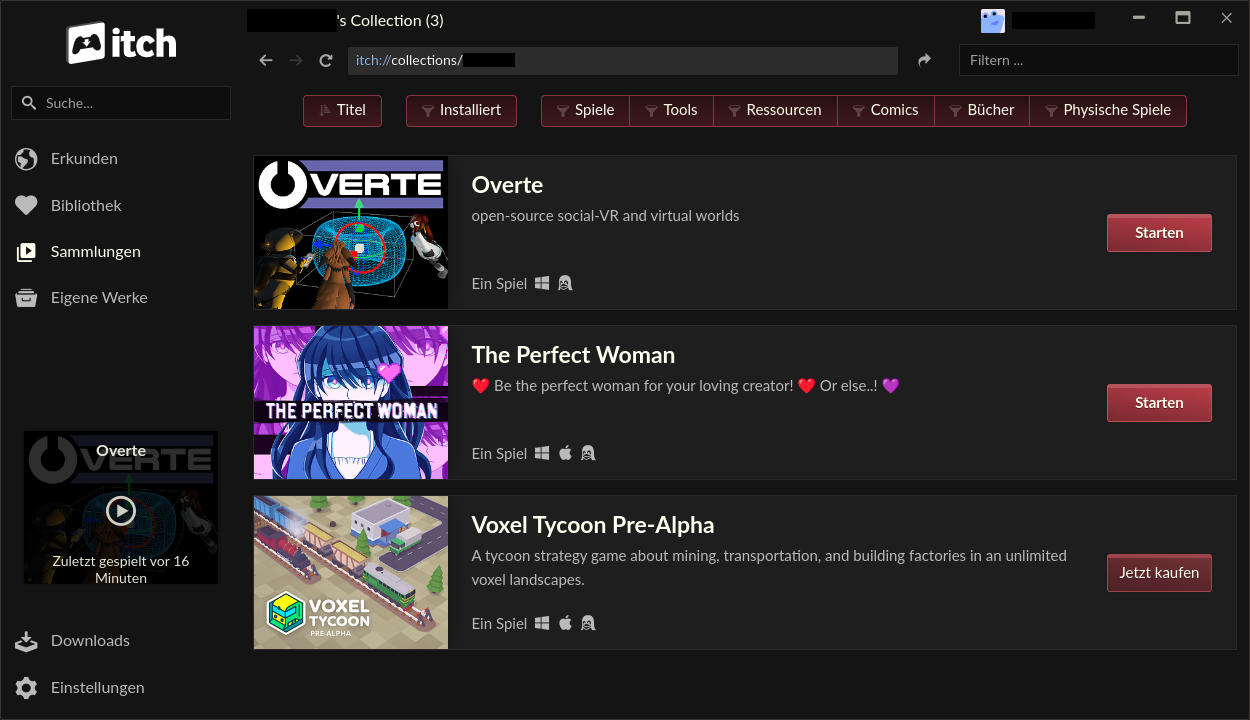
Task: Click the Erkunden globe icon
Action: [26, 159]
